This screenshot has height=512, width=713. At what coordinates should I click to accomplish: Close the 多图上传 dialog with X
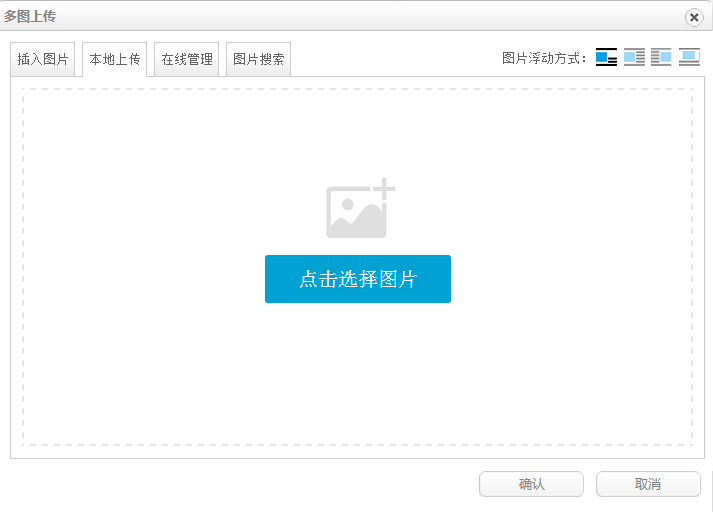click(694, 18)
